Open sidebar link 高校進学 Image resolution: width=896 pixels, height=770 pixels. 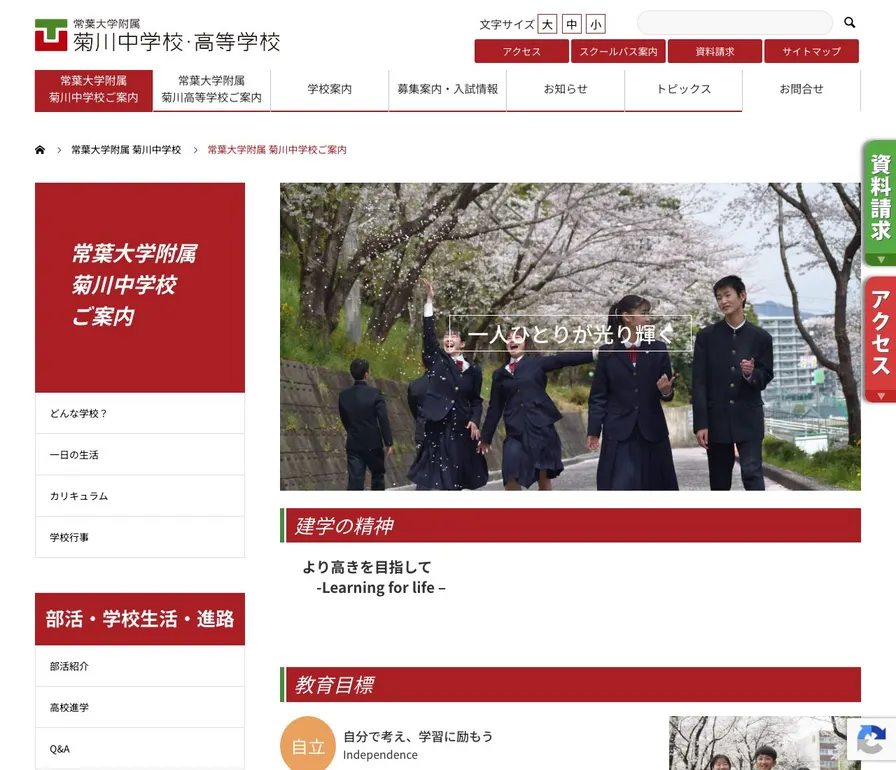tap(140, 707)
